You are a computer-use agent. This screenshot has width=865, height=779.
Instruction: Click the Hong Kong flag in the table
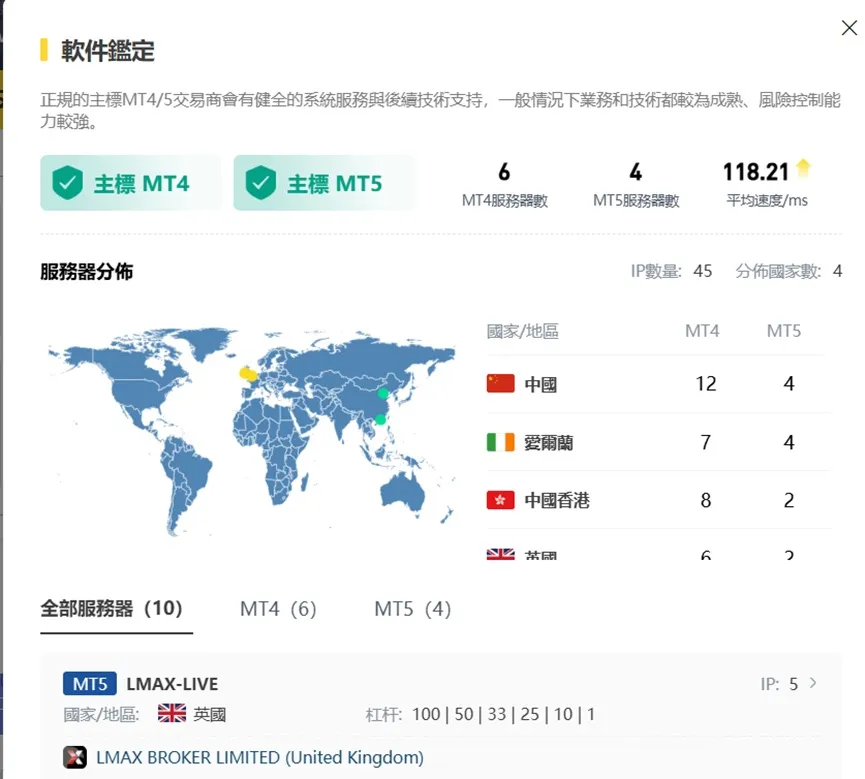tap(500, 500)
